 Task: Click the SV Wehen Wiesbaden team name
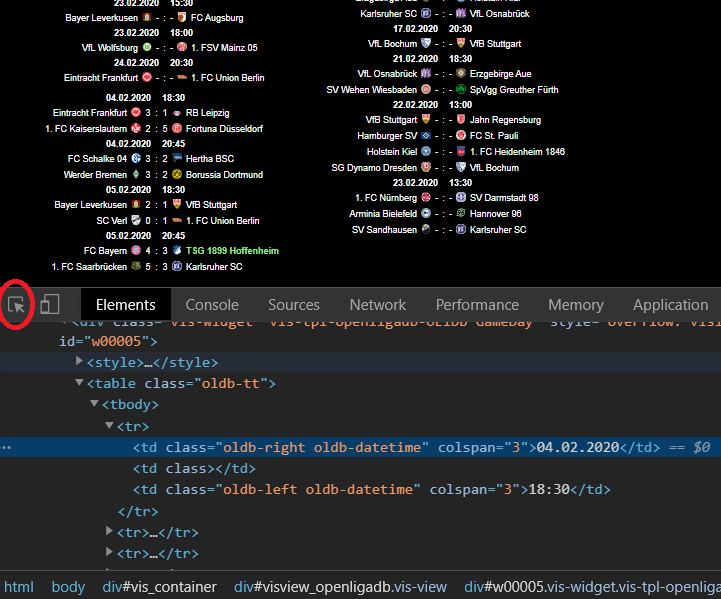coord(372,90)
